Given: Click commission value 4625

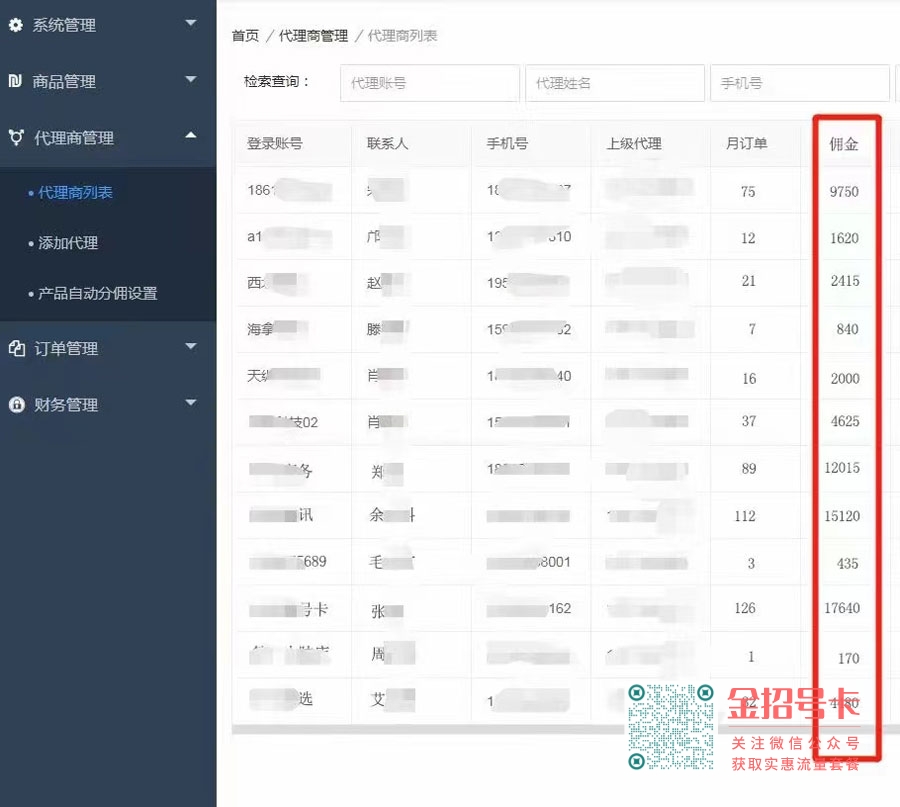Looking at the screenshot, I should 845,421.
